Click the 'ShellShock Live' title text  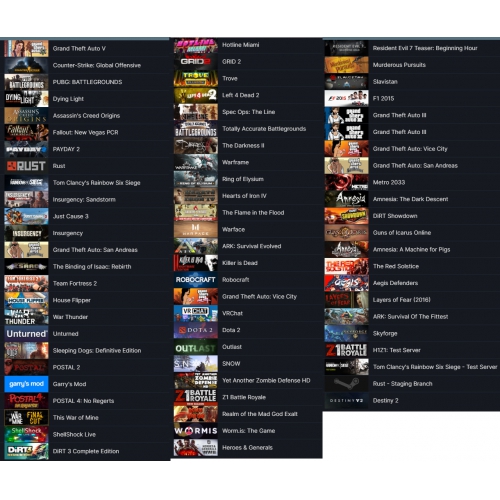click(x=74, y=434)
